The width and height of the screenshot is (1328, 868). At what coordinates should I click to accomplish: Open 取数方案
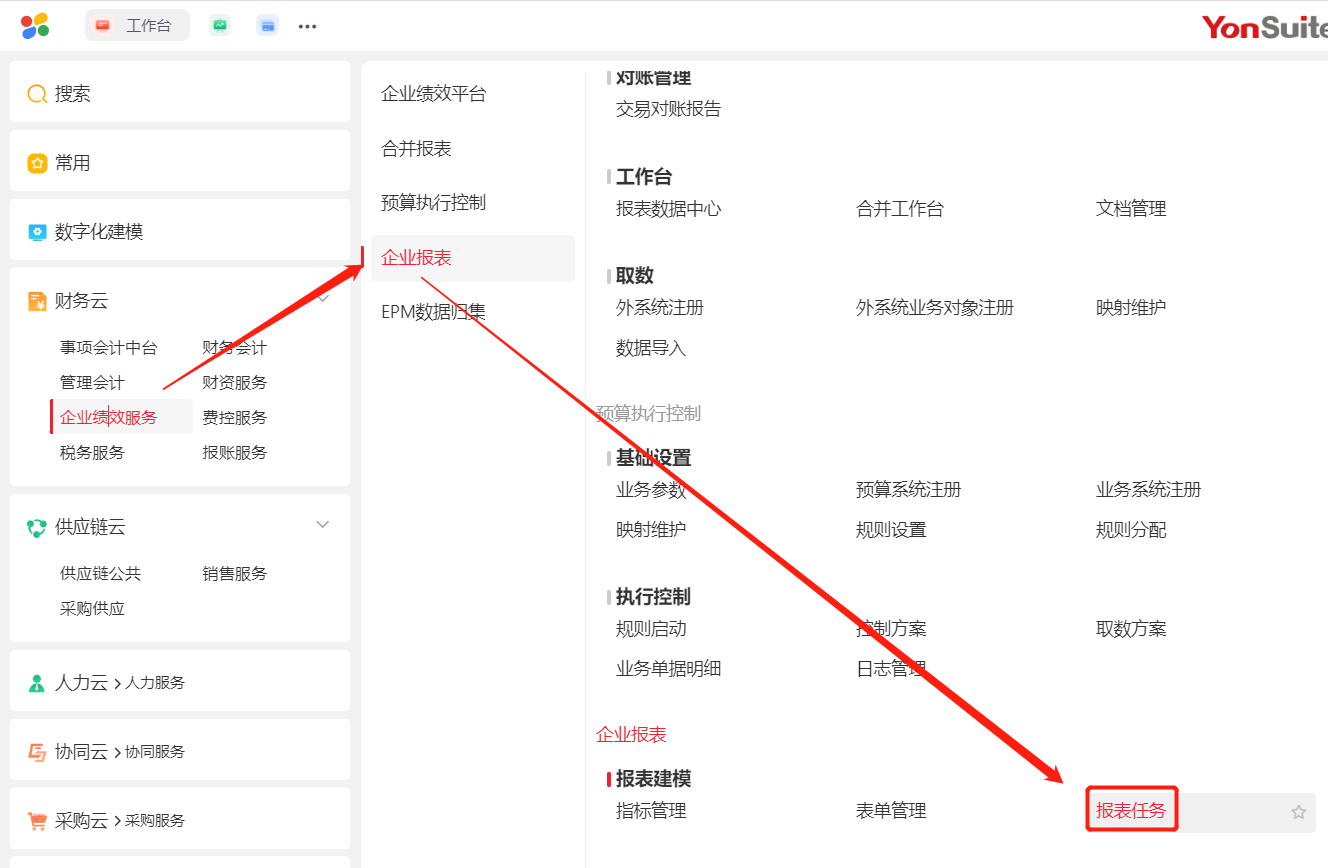point(1131,629)
